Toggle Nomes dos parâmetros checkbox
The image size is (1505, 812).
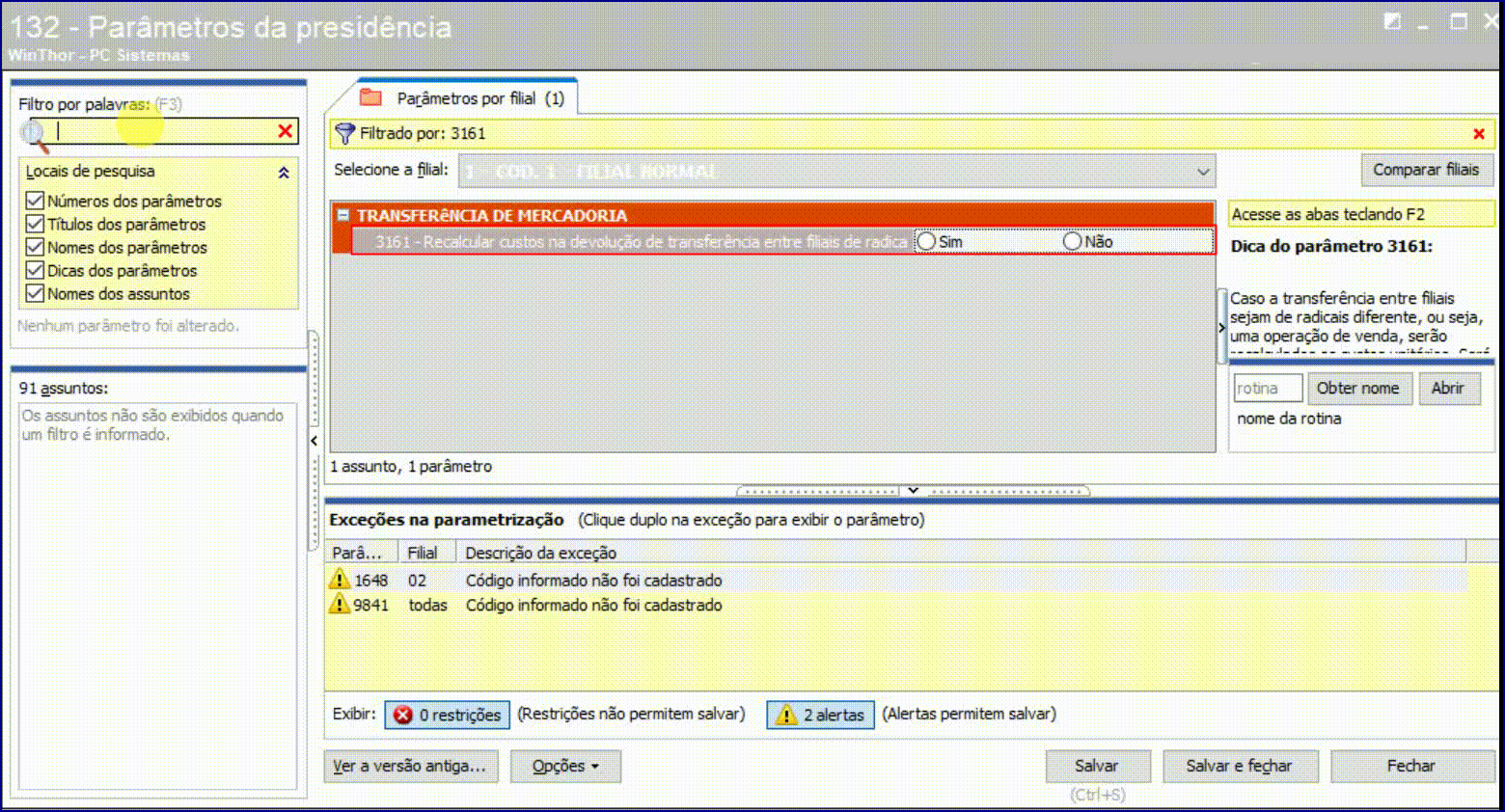pos(35,247)
